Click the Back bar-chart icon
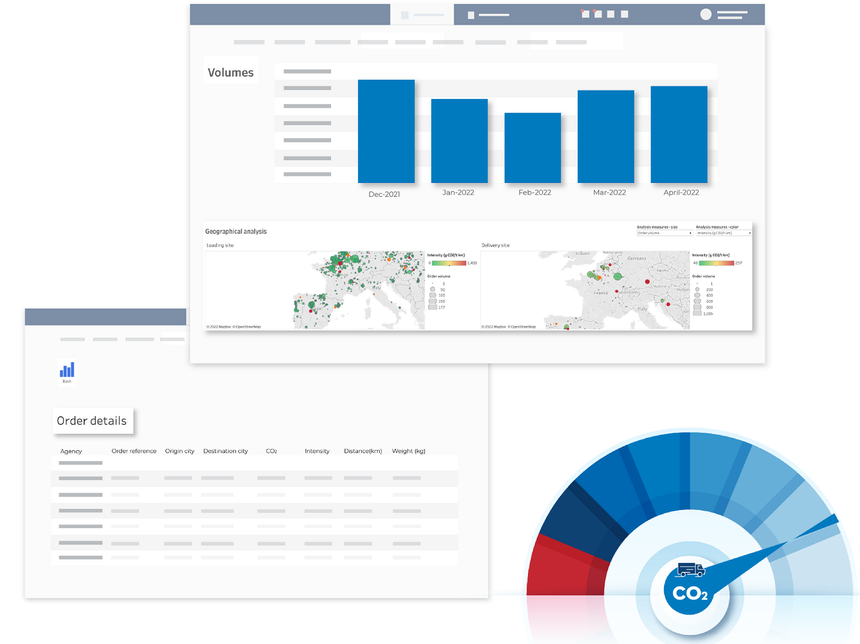860x644 pixels. click(67, 371)
